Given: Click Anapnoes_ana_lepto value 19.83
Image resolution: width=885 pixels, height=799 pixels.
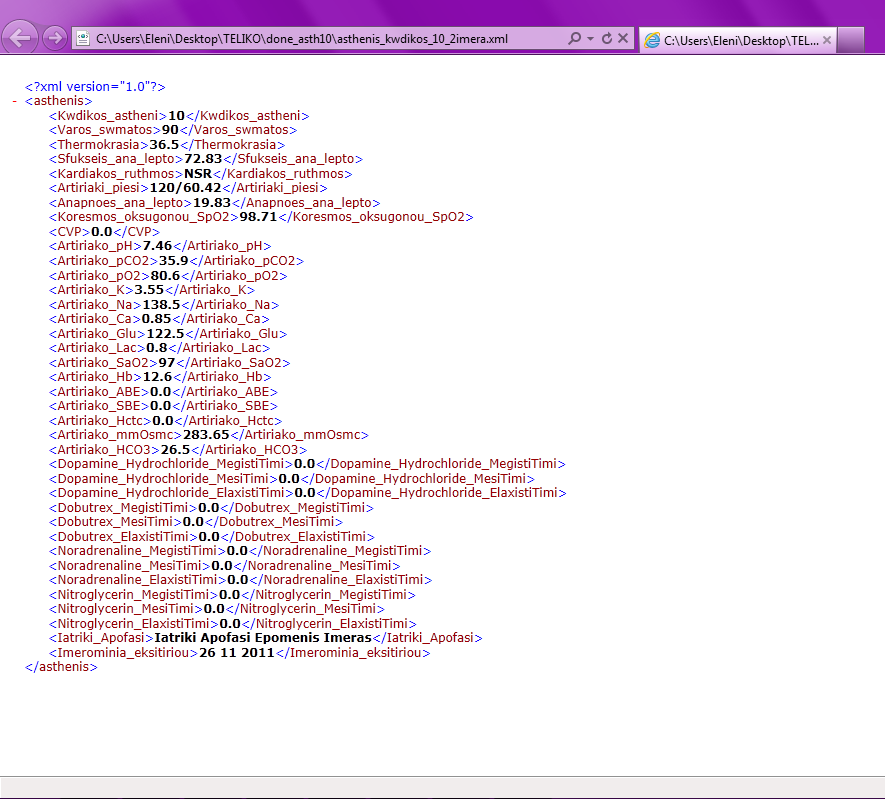Looking at the screenshot, I should (212, 203).
